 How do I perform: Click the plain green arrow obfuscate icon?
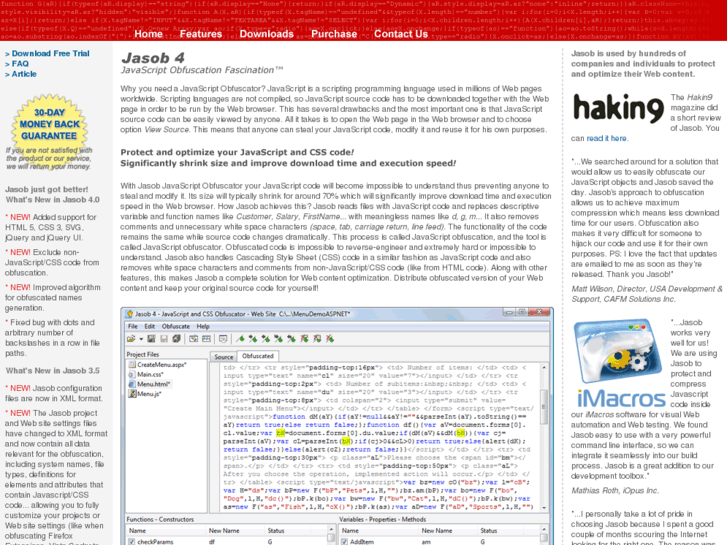click(x=240, y=339)
